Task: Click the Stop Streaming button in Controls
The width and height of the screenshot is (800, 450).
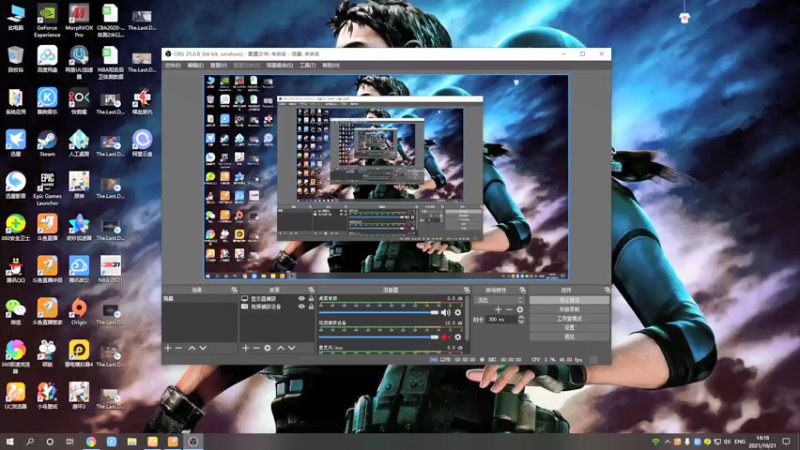Action: pyautogui.click(x=569, y=300)
